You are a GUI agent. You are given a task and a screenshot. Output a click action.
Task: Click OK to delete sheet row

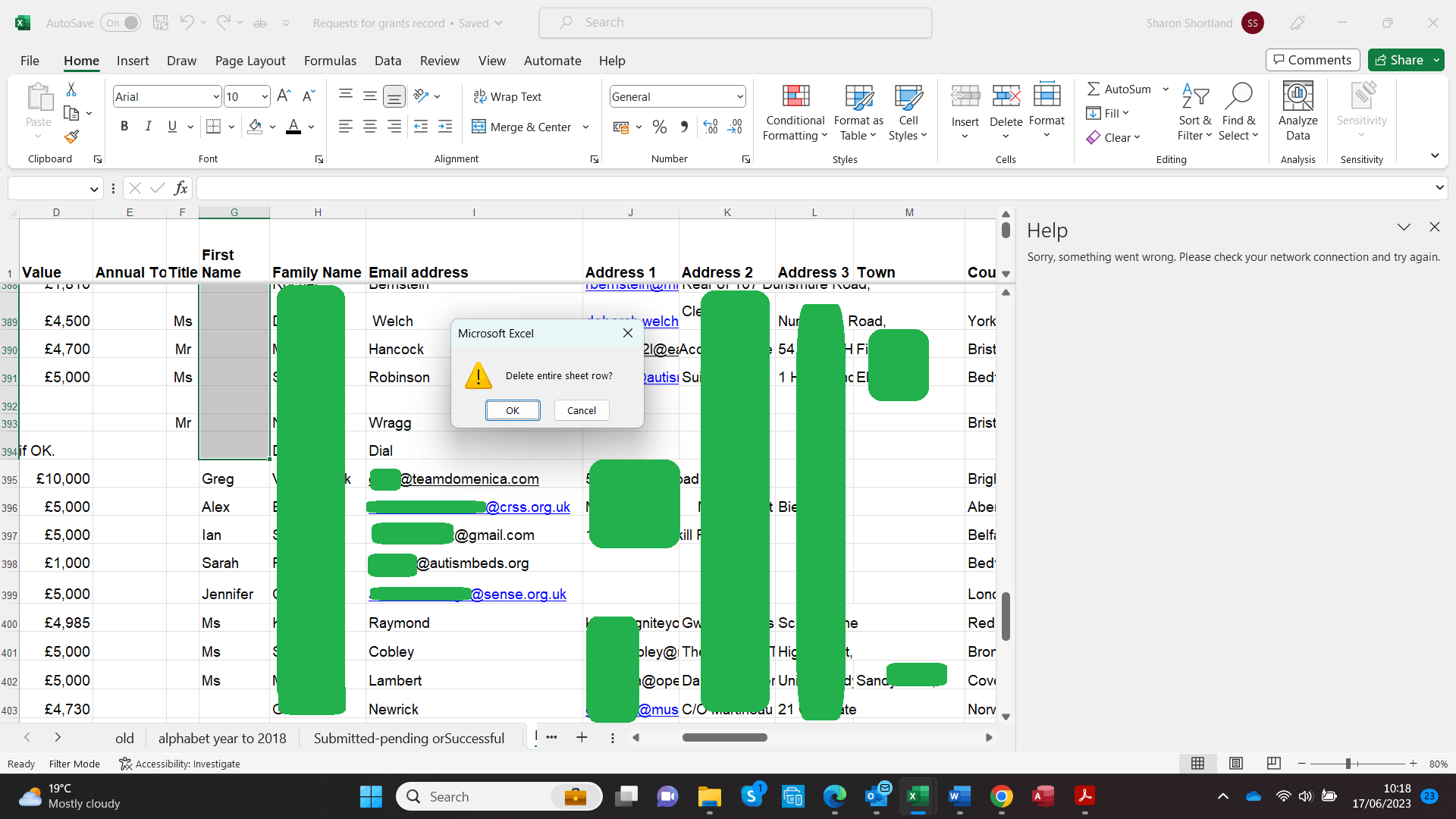(x=513, y=410)
